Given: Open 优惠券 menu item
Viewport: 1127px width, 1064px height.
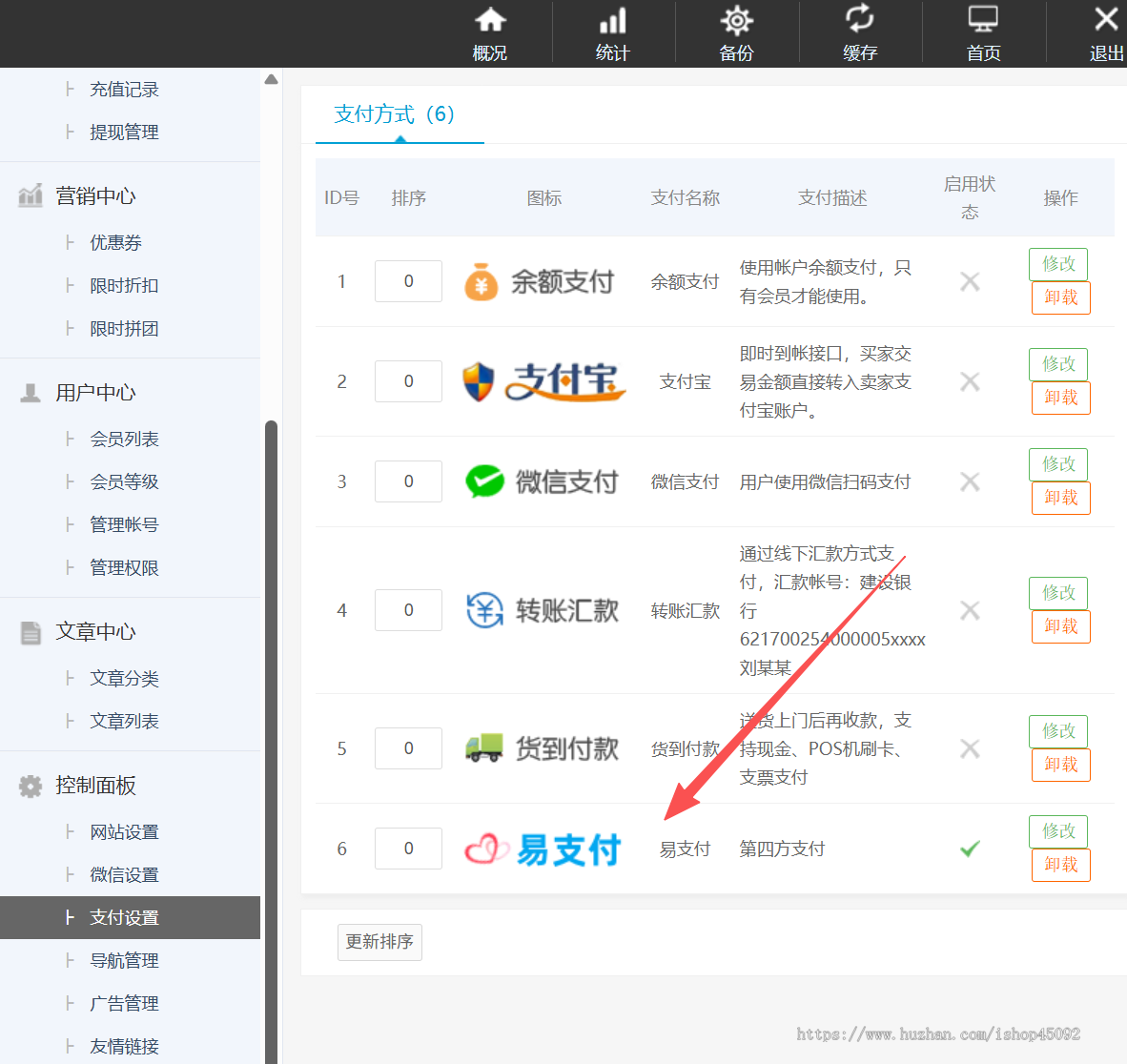Looking at the screenshot, I should 115,242.
